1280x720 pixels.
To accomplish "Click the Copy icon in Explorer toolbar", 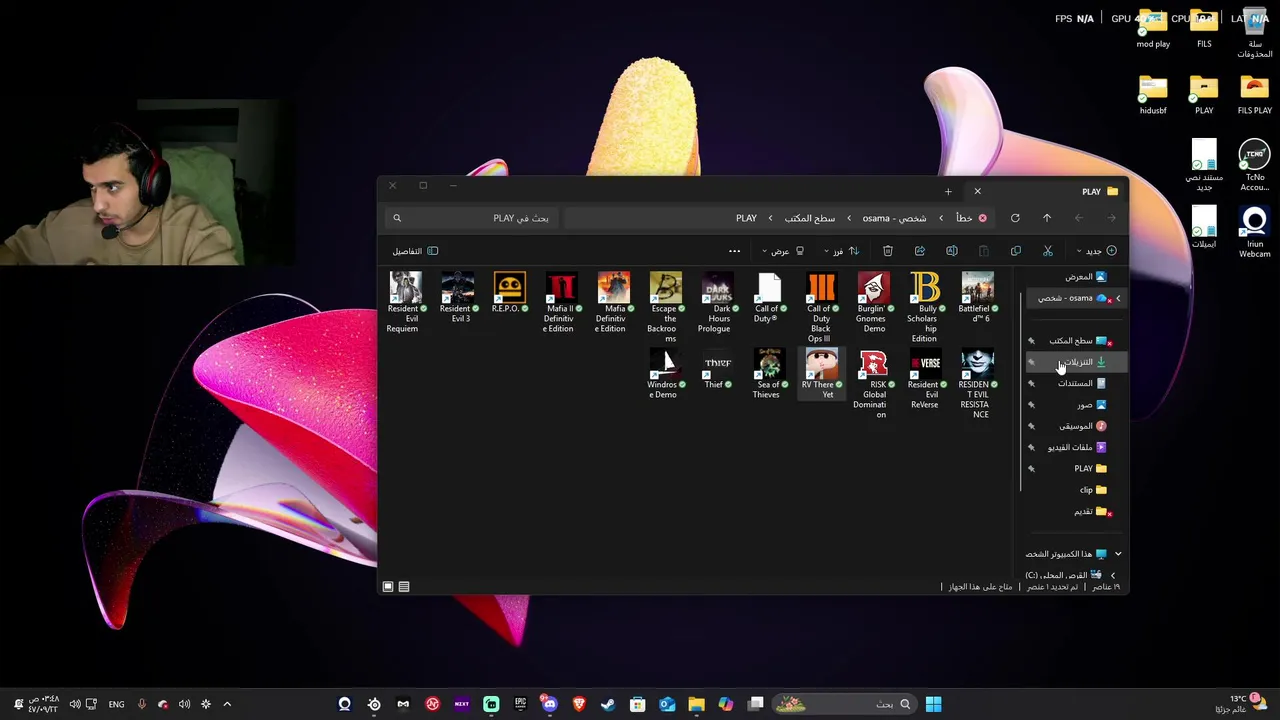I will coord(1016,251).
